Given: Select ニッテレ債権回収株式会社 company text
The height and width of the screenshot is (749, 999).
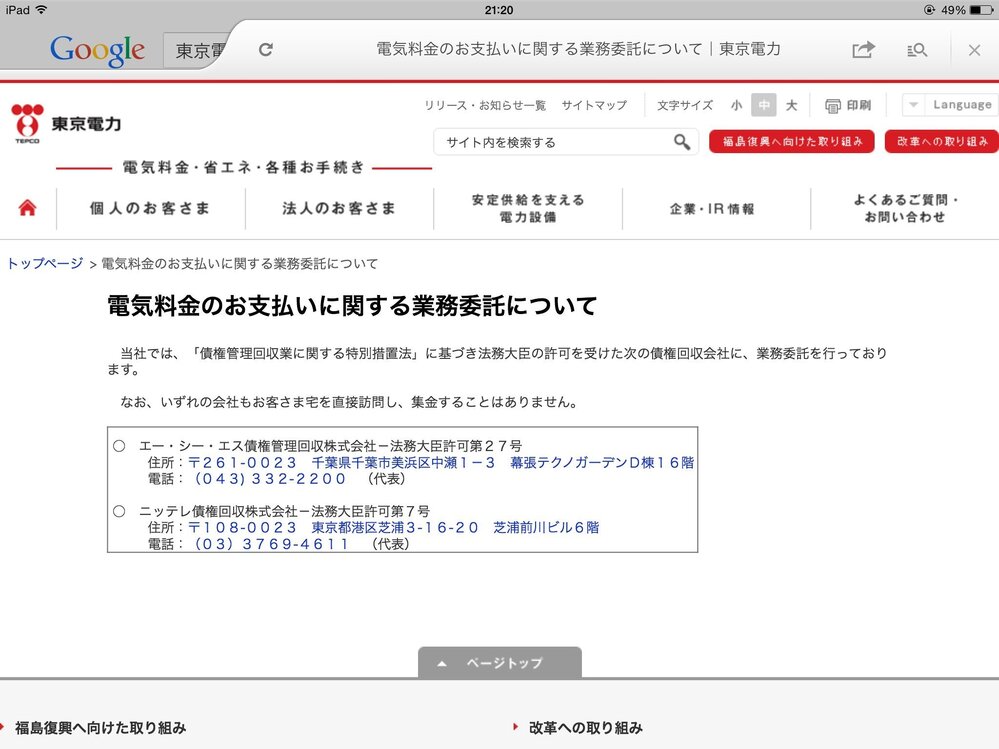Looking at the screenshot, I should (219, 511).
